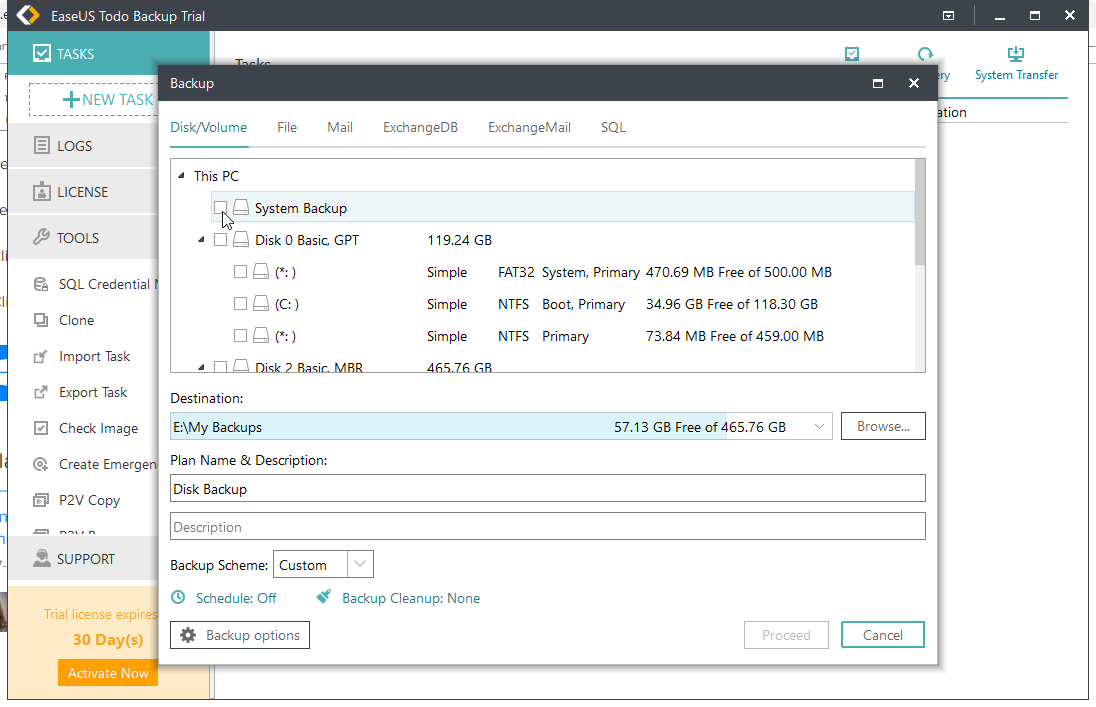This screenshot has height=707, width=1096.
Task: Open the main window dropdown menu icon
Action: 949,15
